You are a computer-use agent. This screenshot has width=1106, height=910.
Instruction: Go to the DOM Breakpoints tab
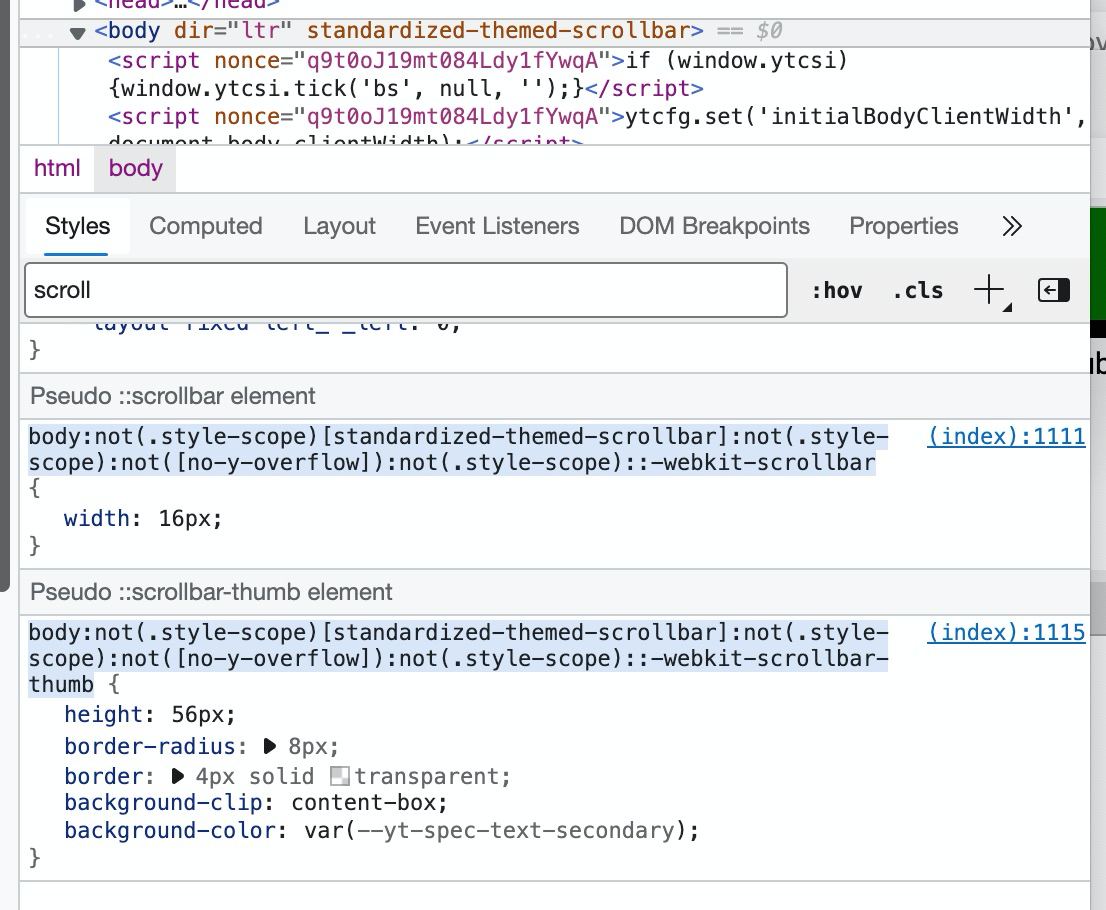[714, 226]
